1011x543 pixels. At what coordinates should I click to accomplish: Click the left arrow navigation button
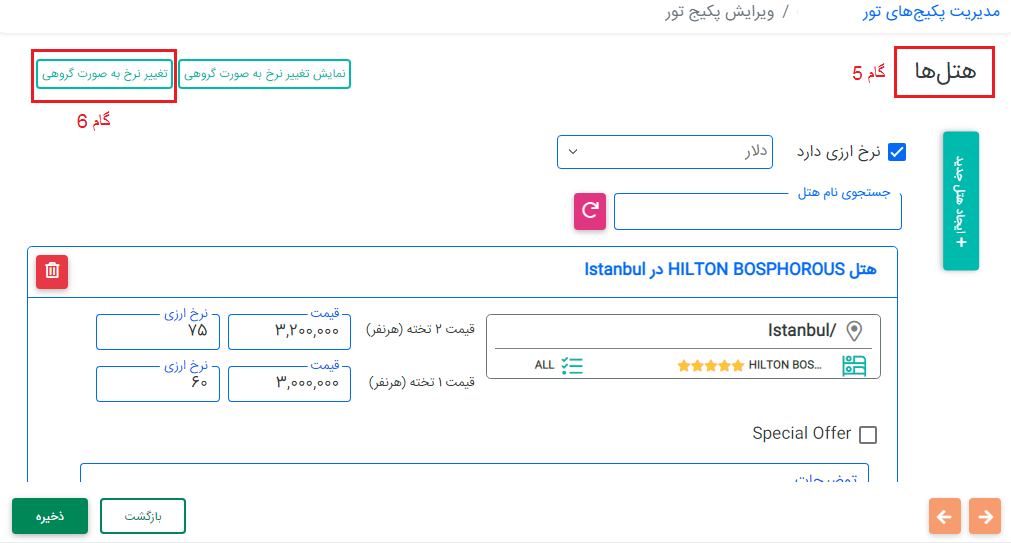[x=945, y=516]
